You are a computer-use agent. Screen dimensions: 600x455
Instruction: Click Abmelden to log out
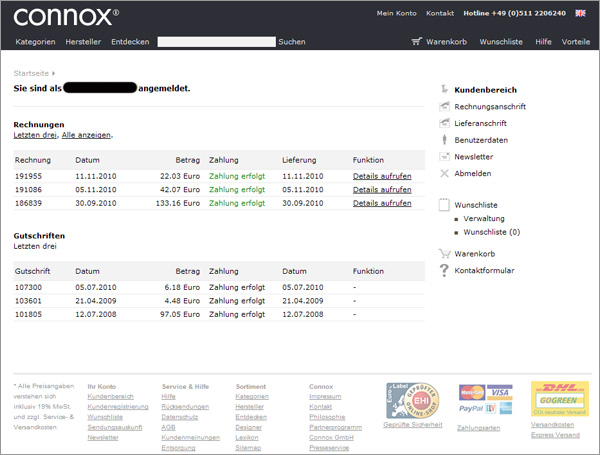pyautogui.click(x=473, y=173)
